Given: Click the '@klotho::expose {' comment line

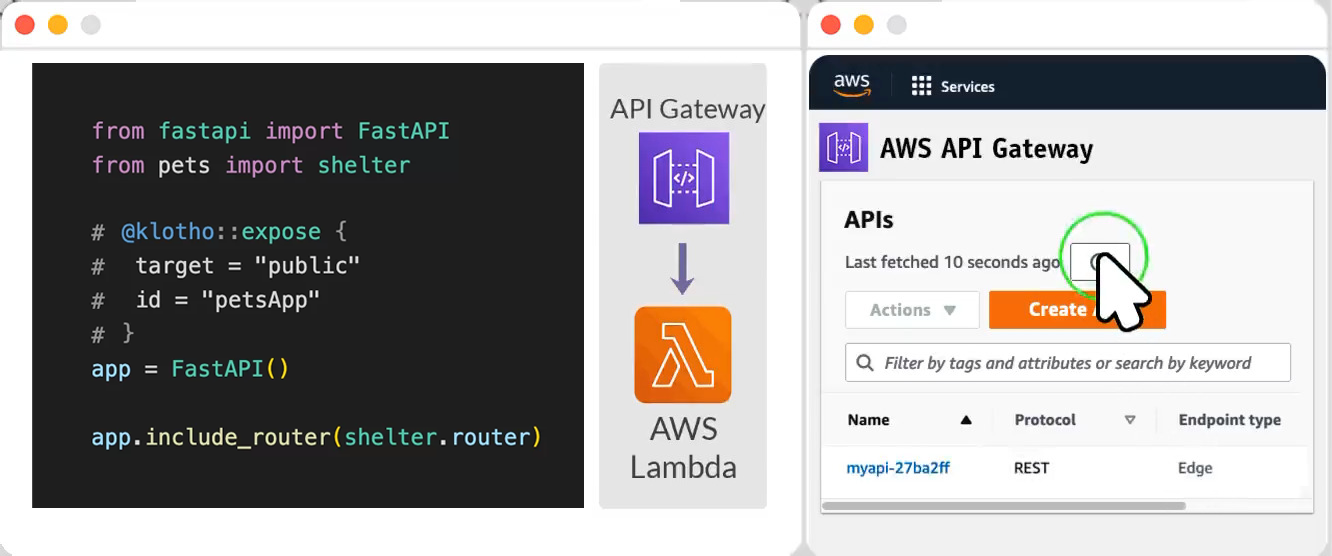Looking at the screenshot, I should coord(219,232).
